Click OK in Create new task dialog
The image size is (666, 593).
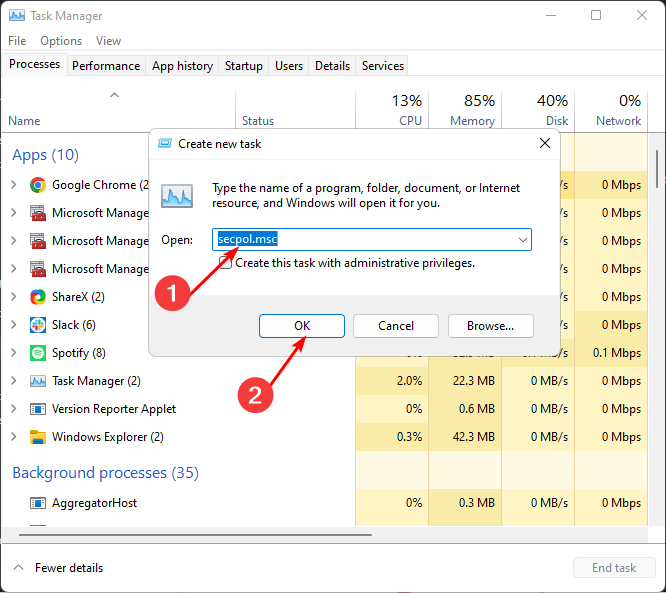[302, 326]
